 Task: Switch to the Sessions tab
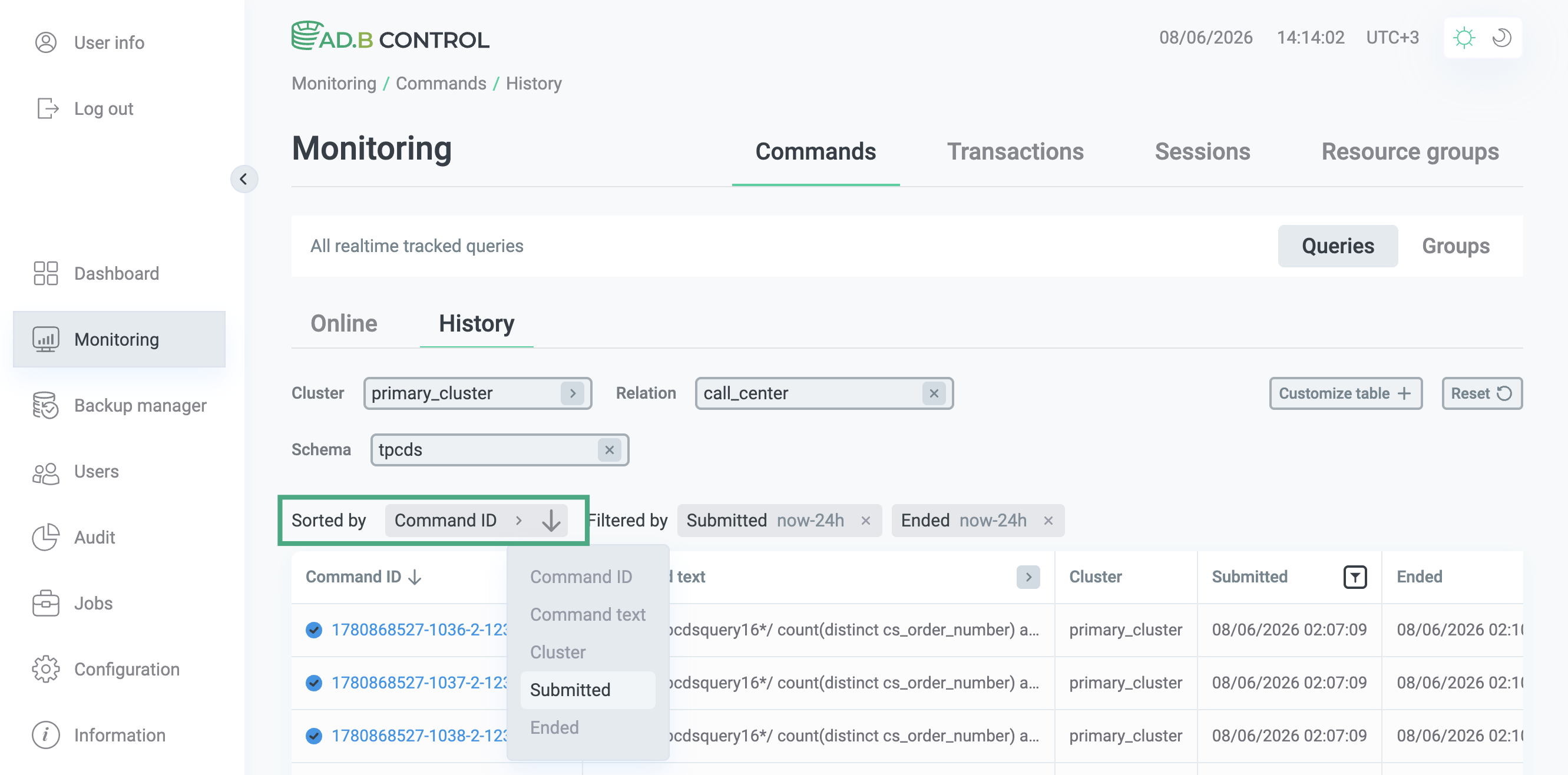(x=1202, y=151)
